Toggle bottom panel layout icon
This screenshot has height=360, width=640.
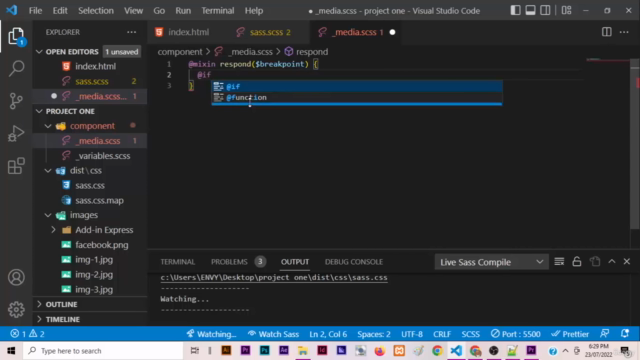coord(530,11)
